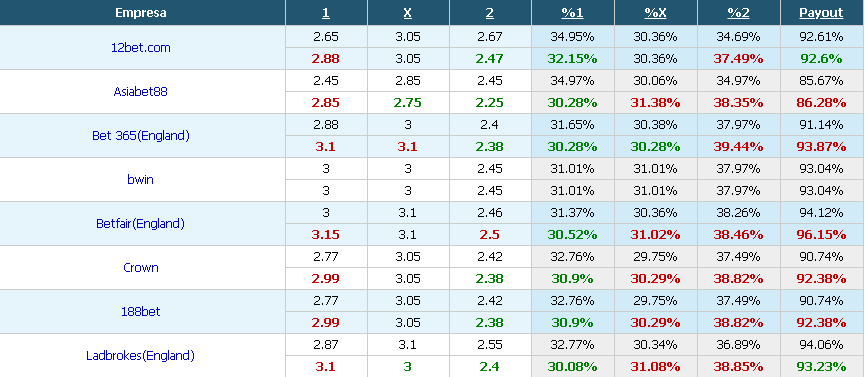Screen dimensions: 865x377
Task: Open the 12bet.com bookmaker link
Action: pos(141,47)
